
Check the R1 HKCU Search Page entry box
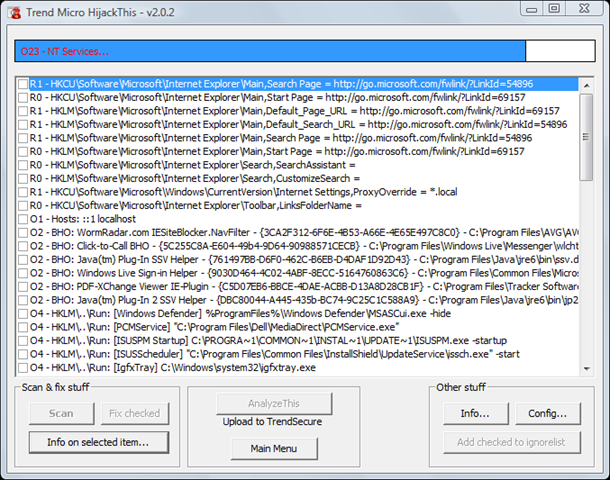(x=23, y=84)
